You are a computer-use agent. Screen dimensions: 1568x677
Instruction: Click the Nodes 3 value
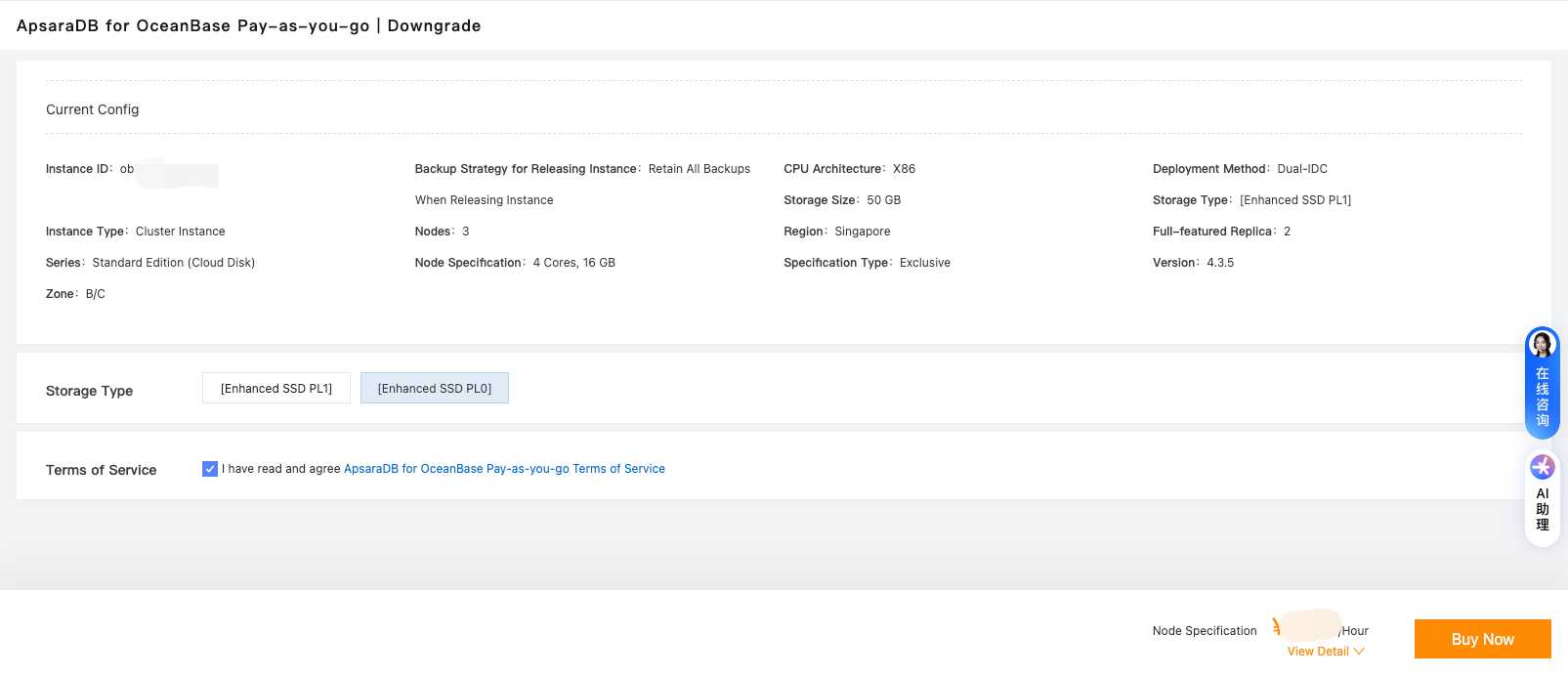tap(466, 232)
